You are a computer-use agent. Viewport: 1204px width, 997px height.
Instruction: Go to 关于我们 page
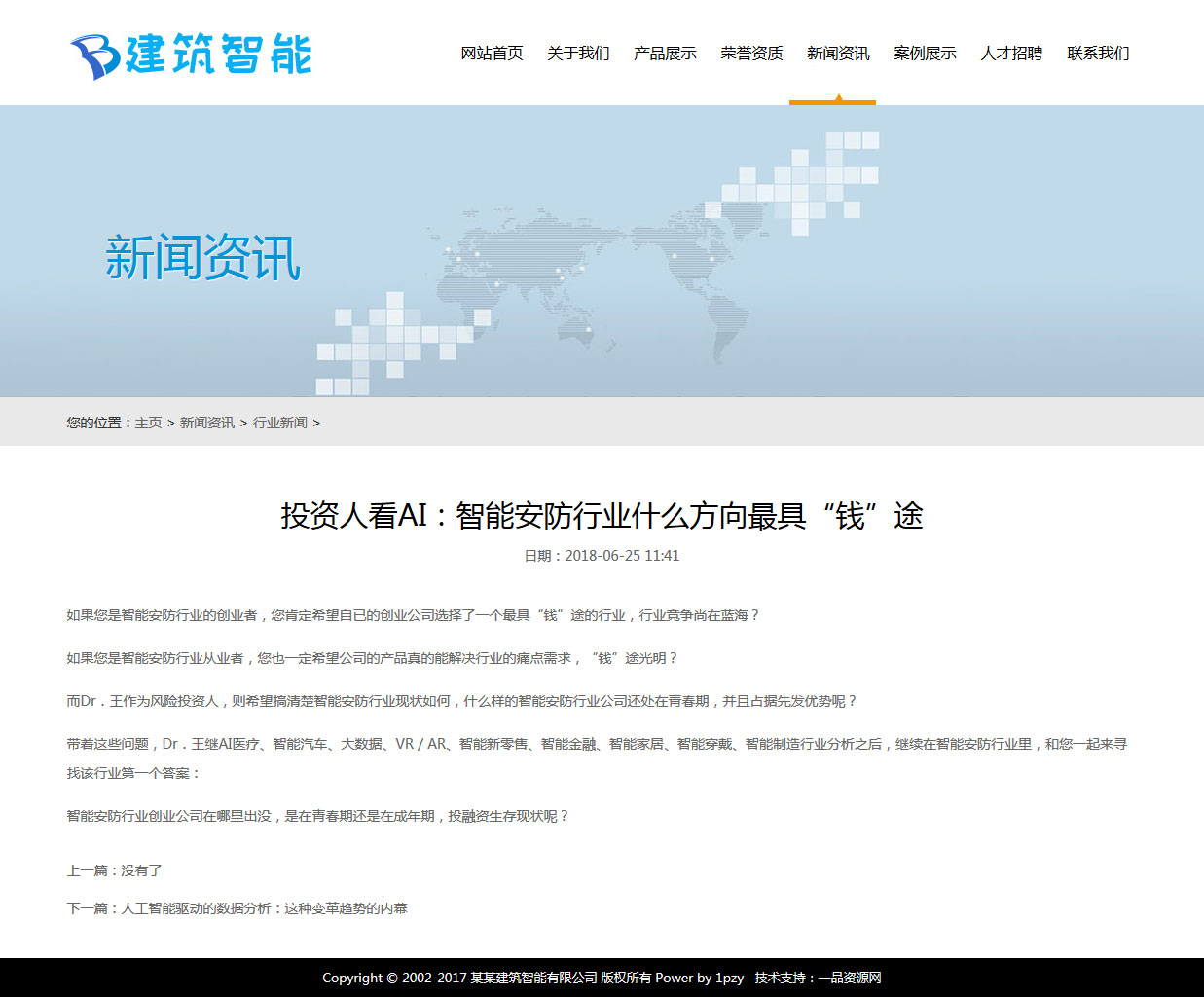coord(578,54)
